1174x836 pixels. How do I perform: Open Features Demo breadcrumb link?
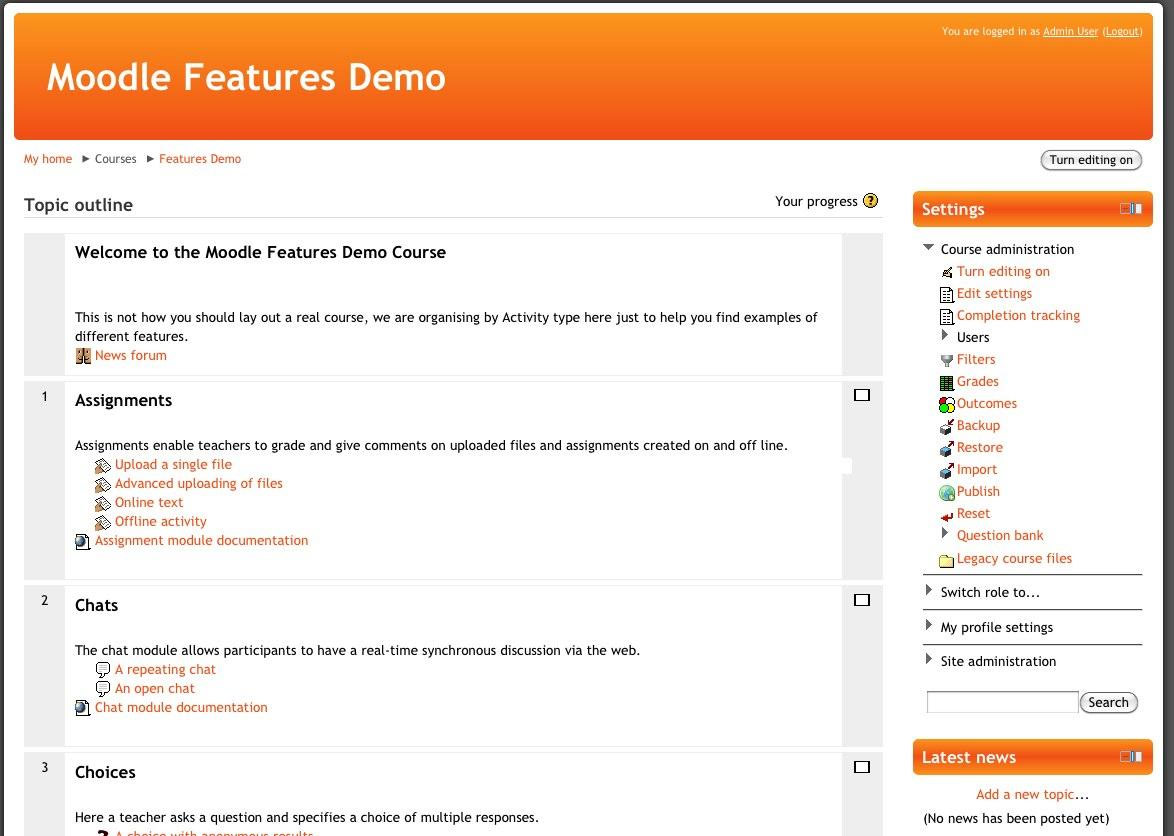point(200,159)
